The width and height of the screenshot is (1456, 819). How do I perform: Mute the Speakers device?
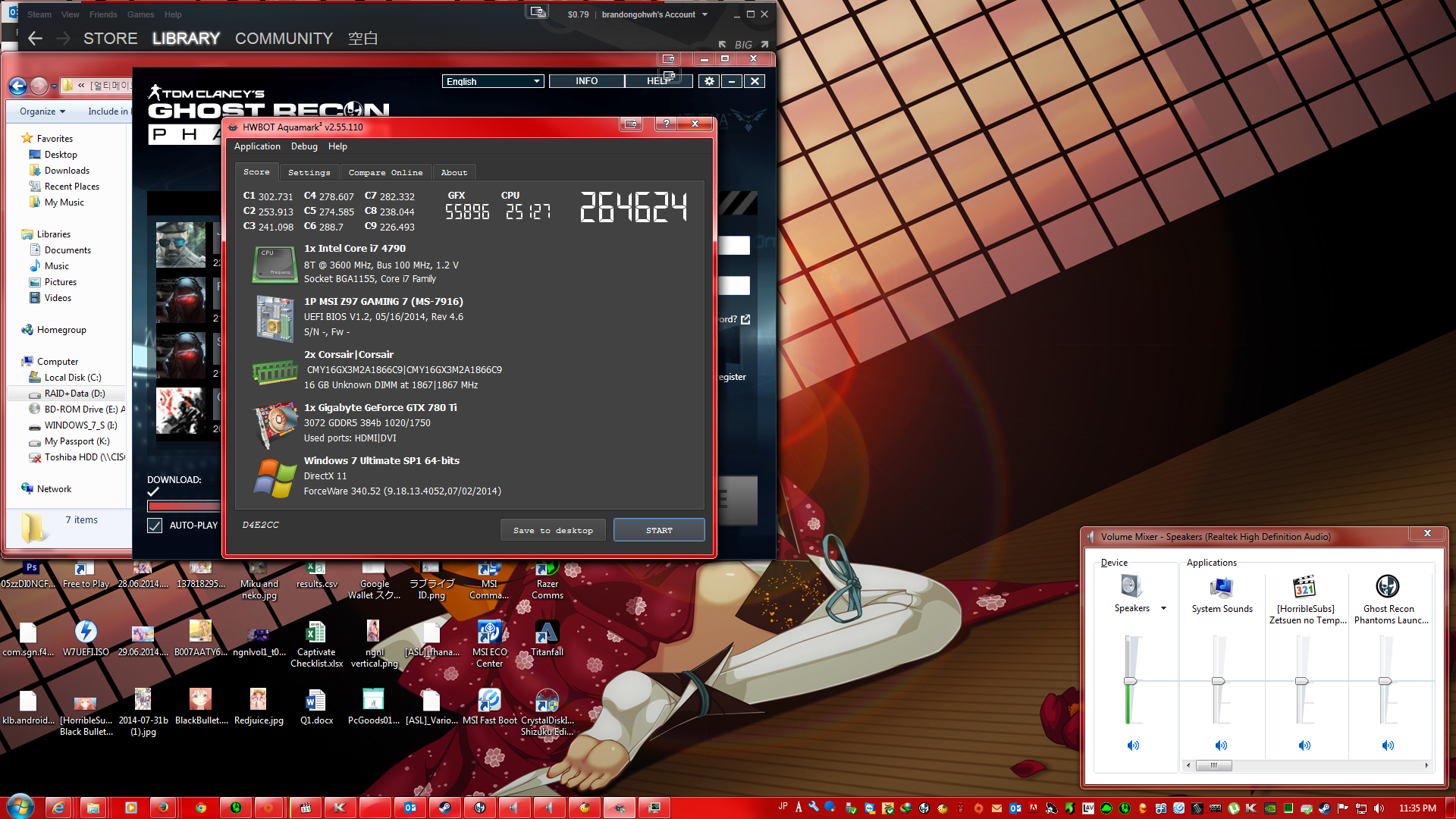tap(1133, 745)
